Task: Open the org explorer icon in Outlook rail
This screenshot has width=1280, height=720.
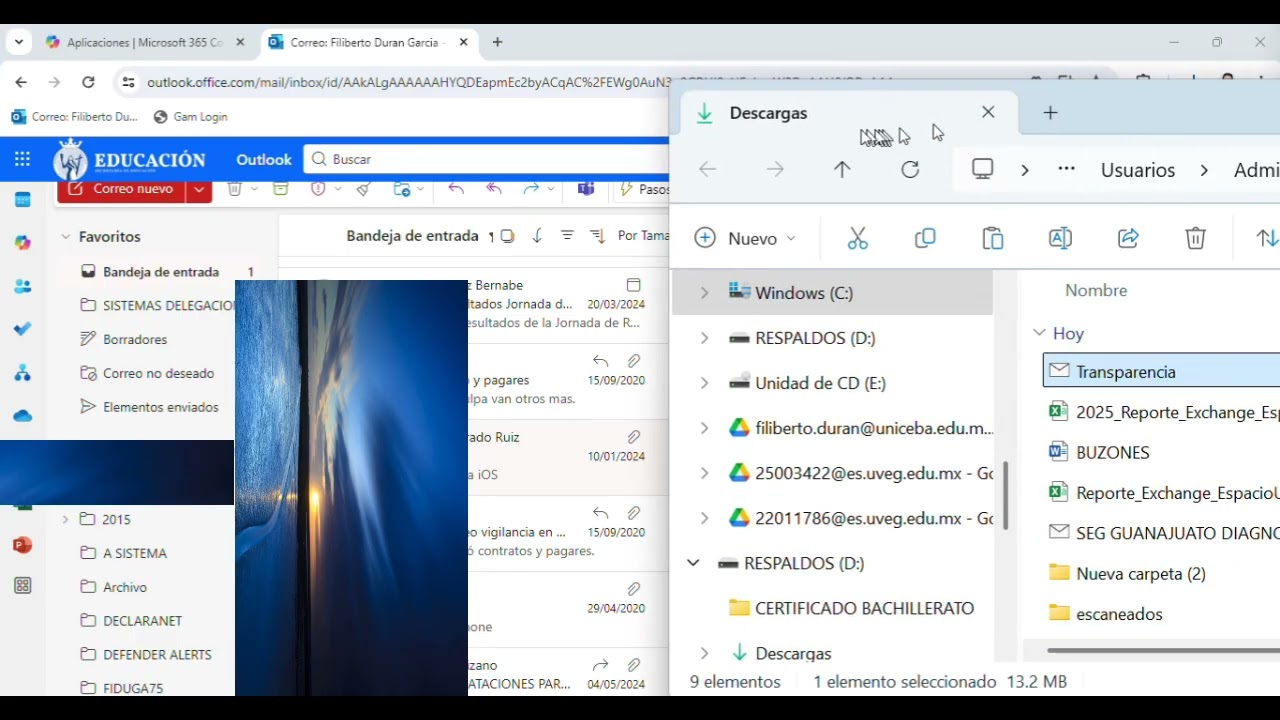Action: (x=22, y=373)
